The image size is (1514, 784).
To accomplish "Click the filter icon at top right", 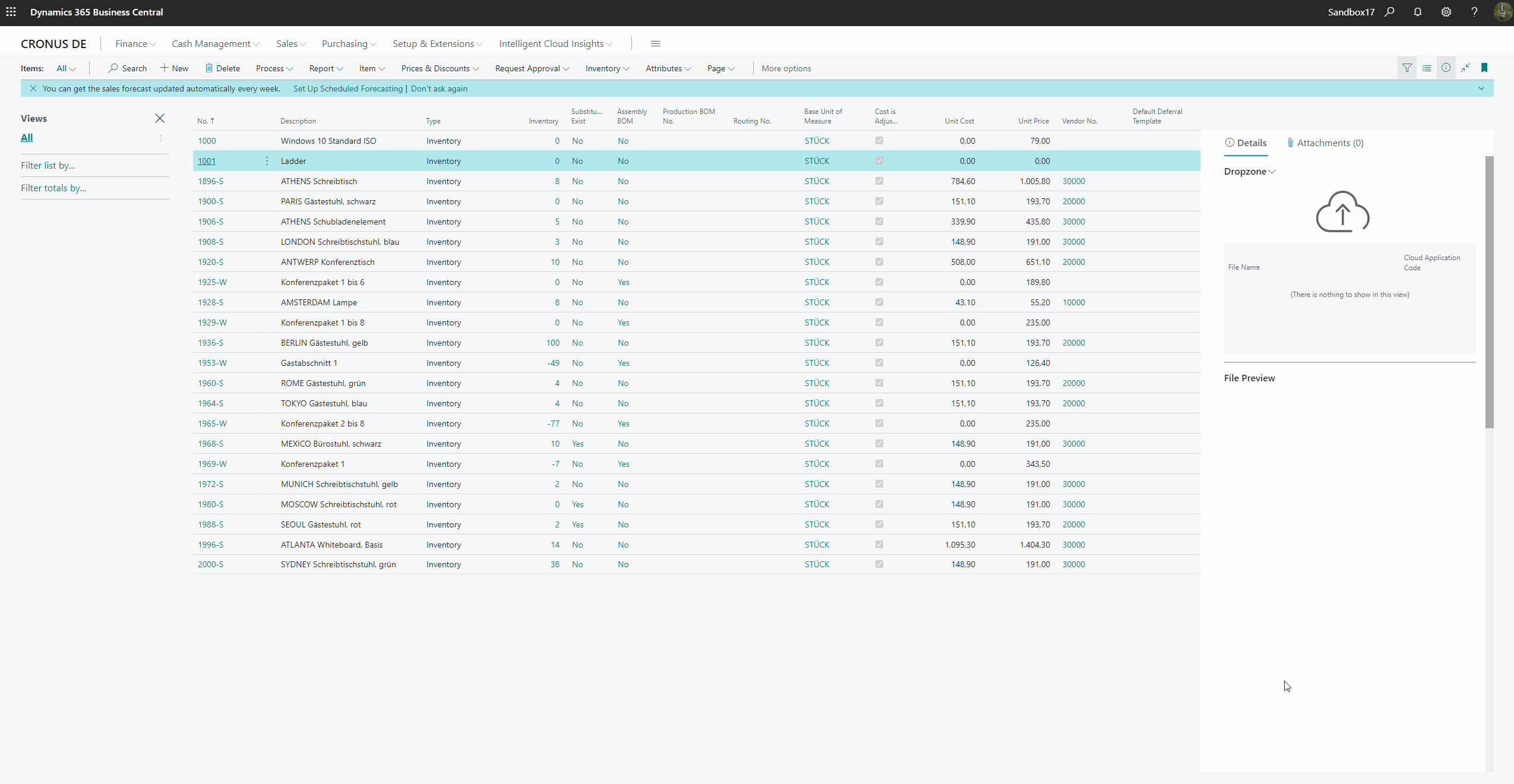I will (1407, 67).
